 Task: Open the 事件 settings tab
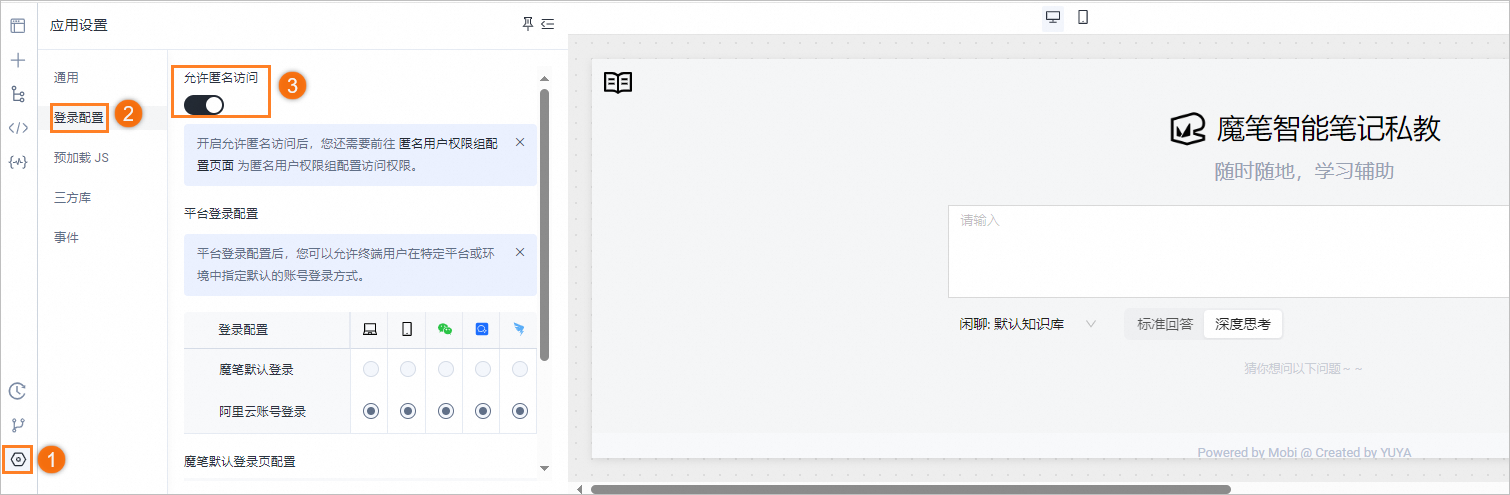point(66,238)
